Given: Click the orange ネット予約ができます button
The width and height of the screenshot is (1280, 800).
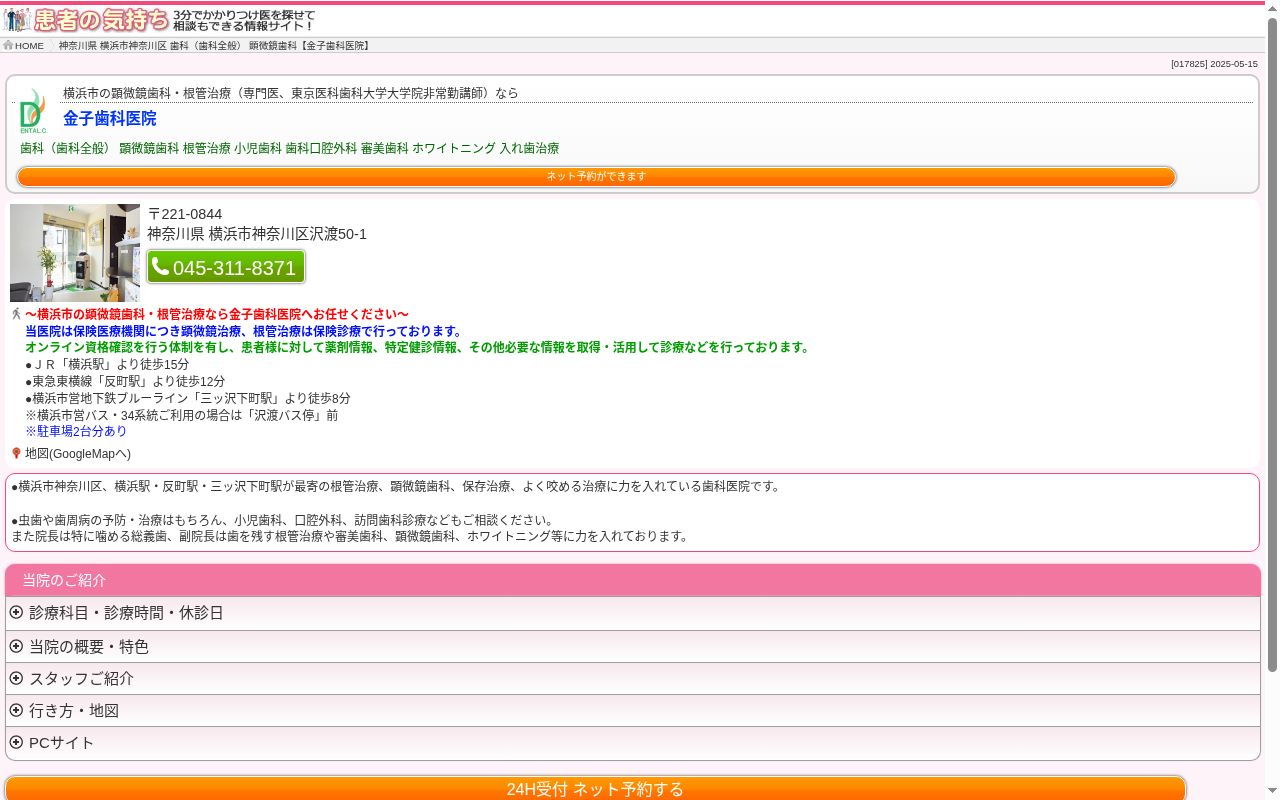Looking at the screenshot, I should click(x=596, y=177).
